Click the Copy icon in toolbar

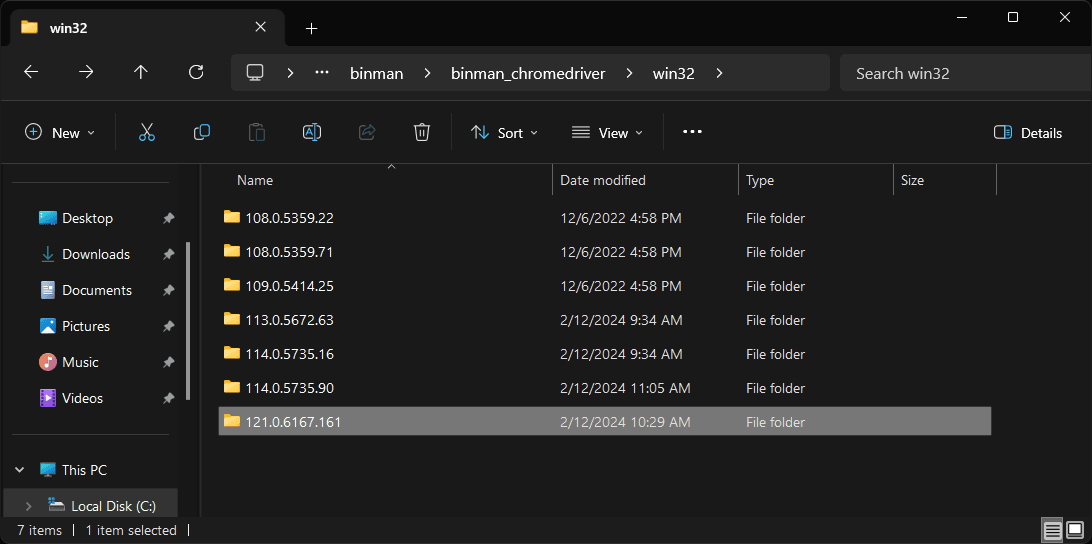[202, 132]
